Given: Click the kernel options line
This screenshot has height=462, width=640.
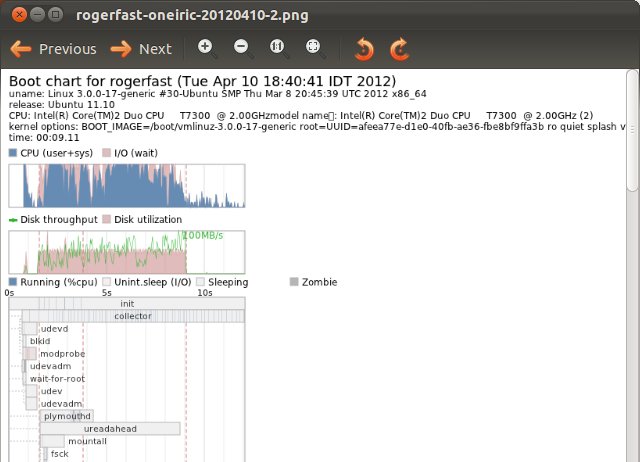Looking at the screenshot, I should tap(317, 127).
